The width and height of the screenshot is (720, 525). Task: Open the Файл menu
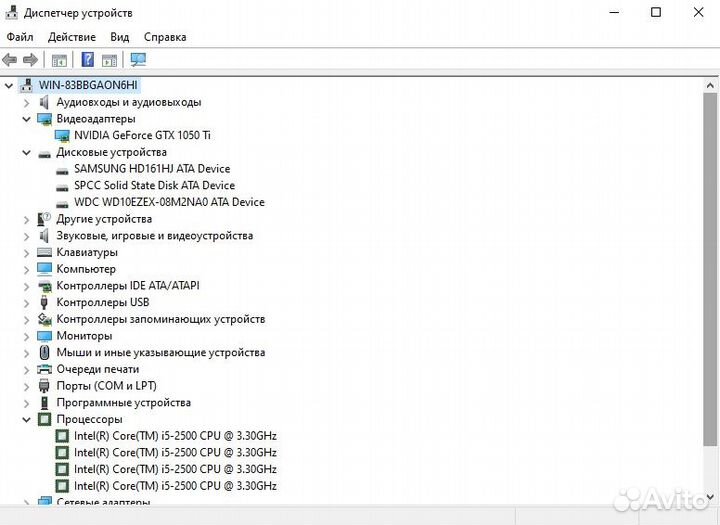(20, 37)
